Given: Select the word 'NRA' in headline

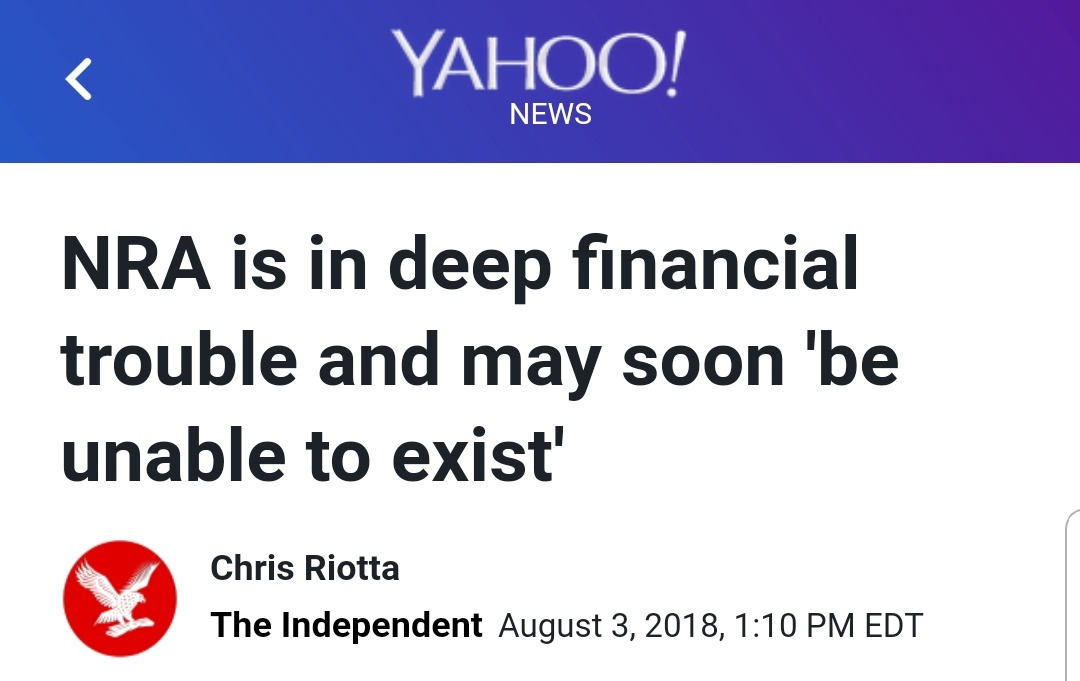Looking at the screenshot, I should point(136,266).
